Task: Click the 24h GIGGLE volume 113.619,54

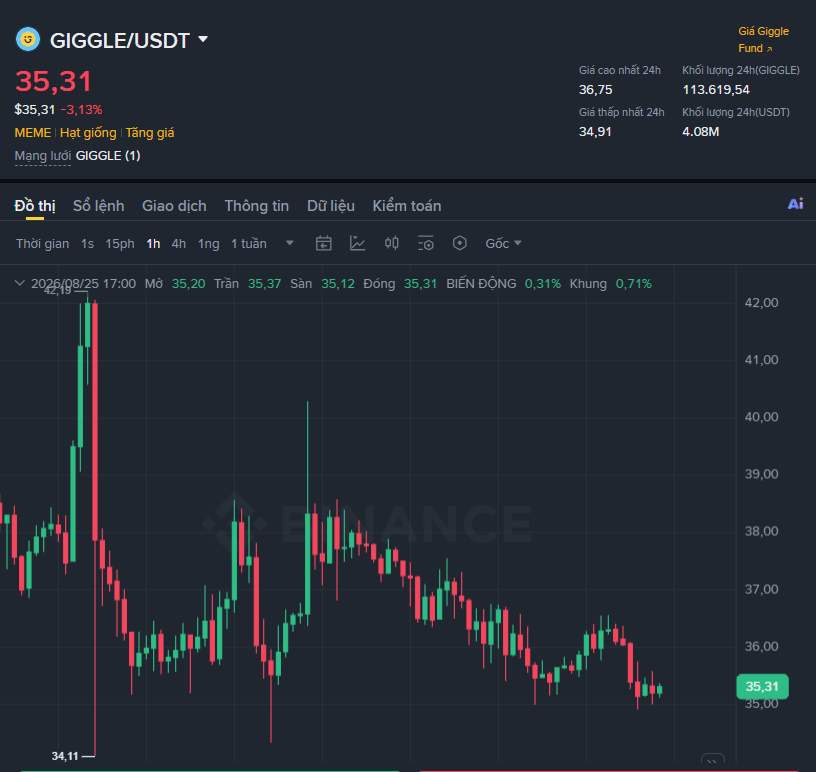Action: coord(716,90)
